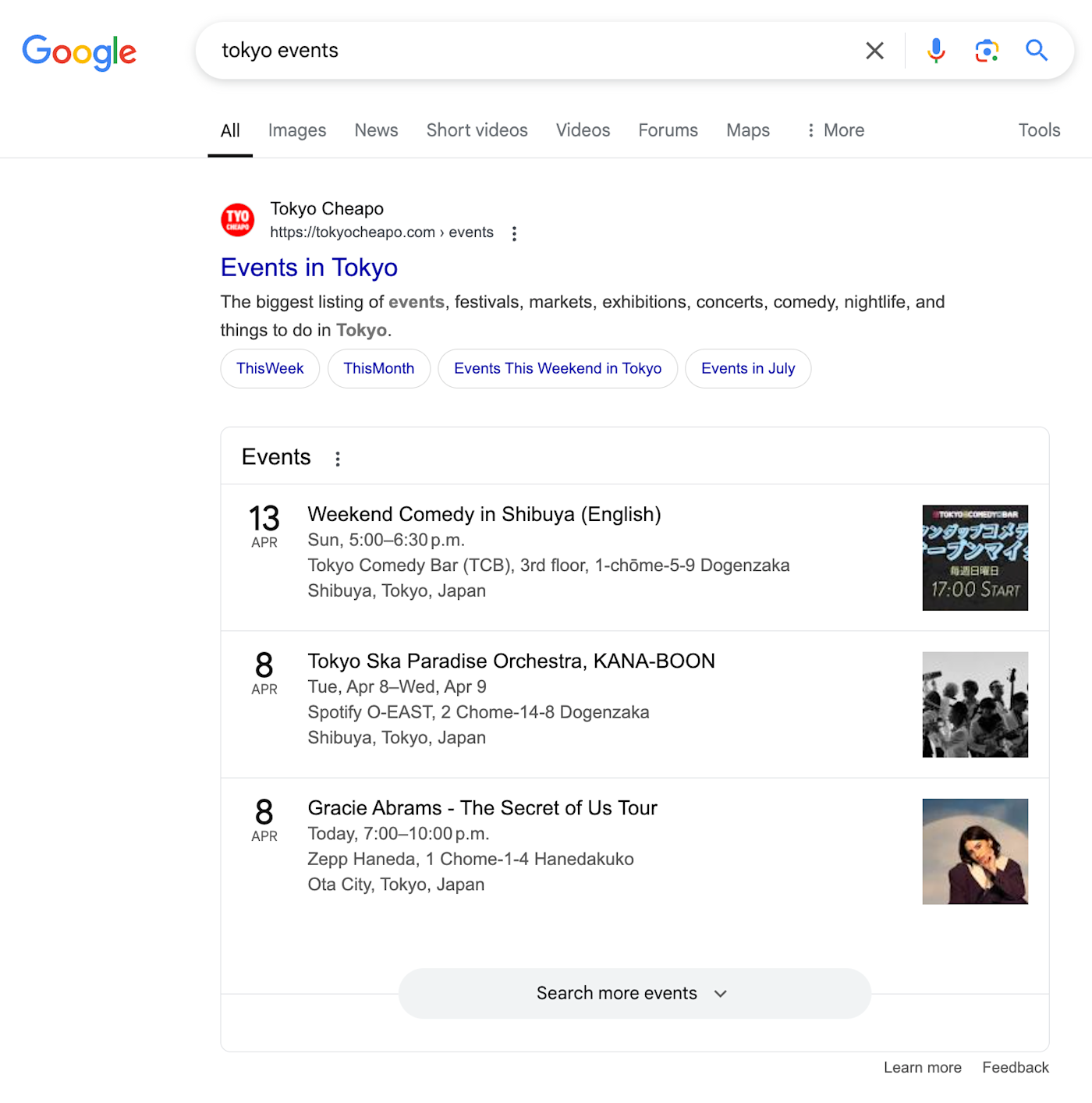Click 'Tue, Apr 8–Wed, Apr 9' date text
This screenshot has height=1103, width=1092.
click(x=397, y=686)
